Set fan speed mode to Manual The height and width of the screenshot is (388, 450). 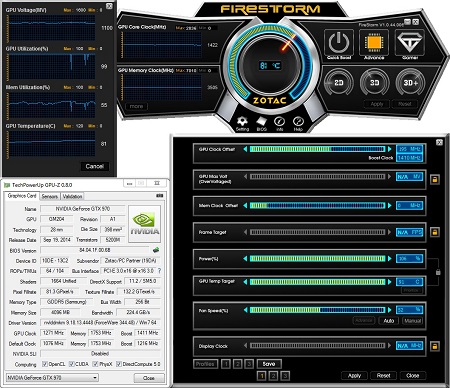coord(412,321)
